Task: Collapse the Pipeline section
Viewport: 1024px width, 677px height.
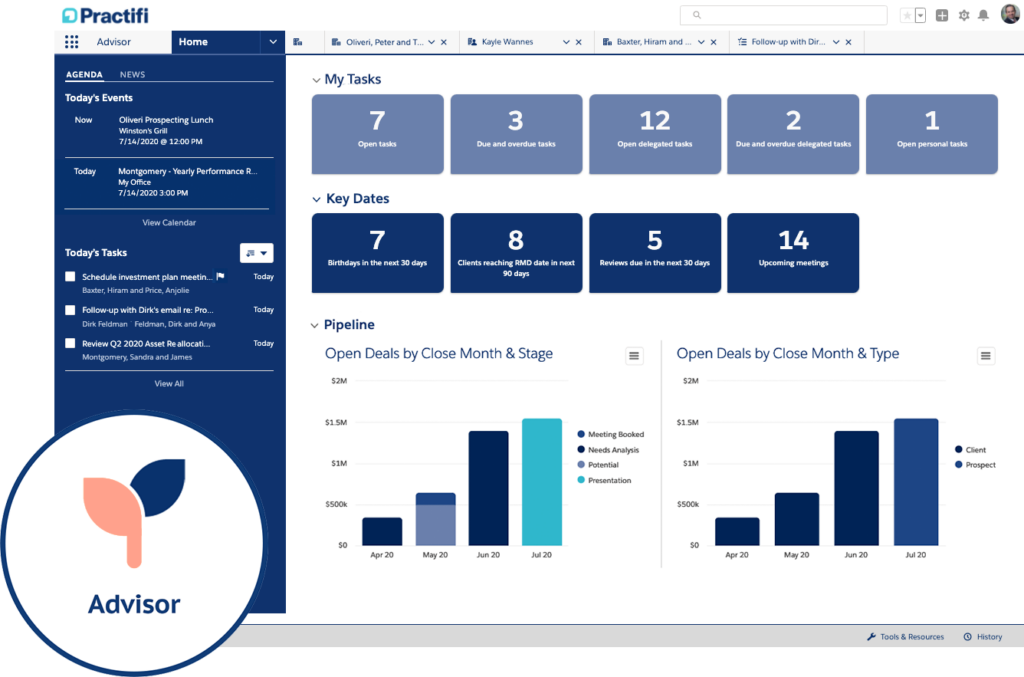Action: pos(315,324)
